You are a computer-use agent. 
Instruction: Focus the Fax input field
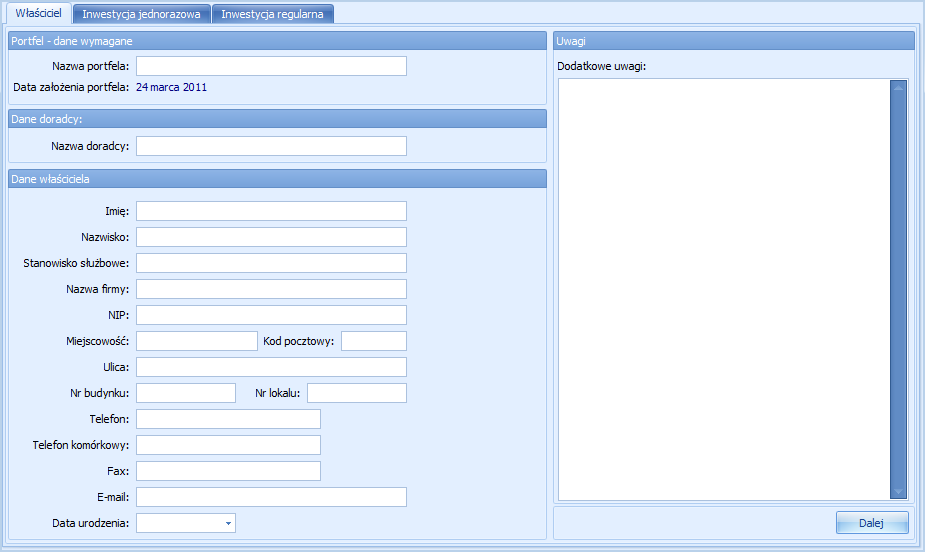coord(228,471)
